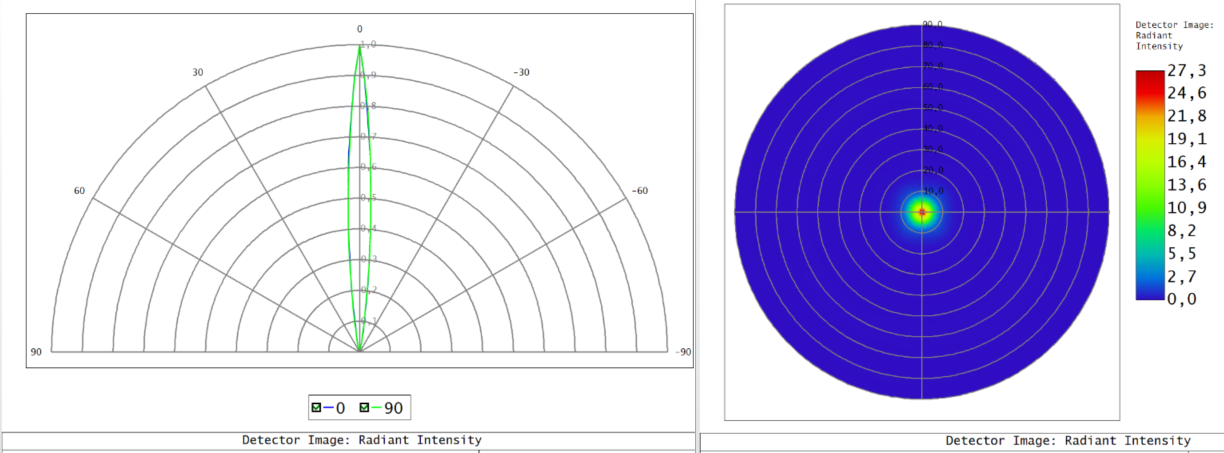Click the 10,9 scale value
Screen dimensions: 1224x453
pos(1189,208)
